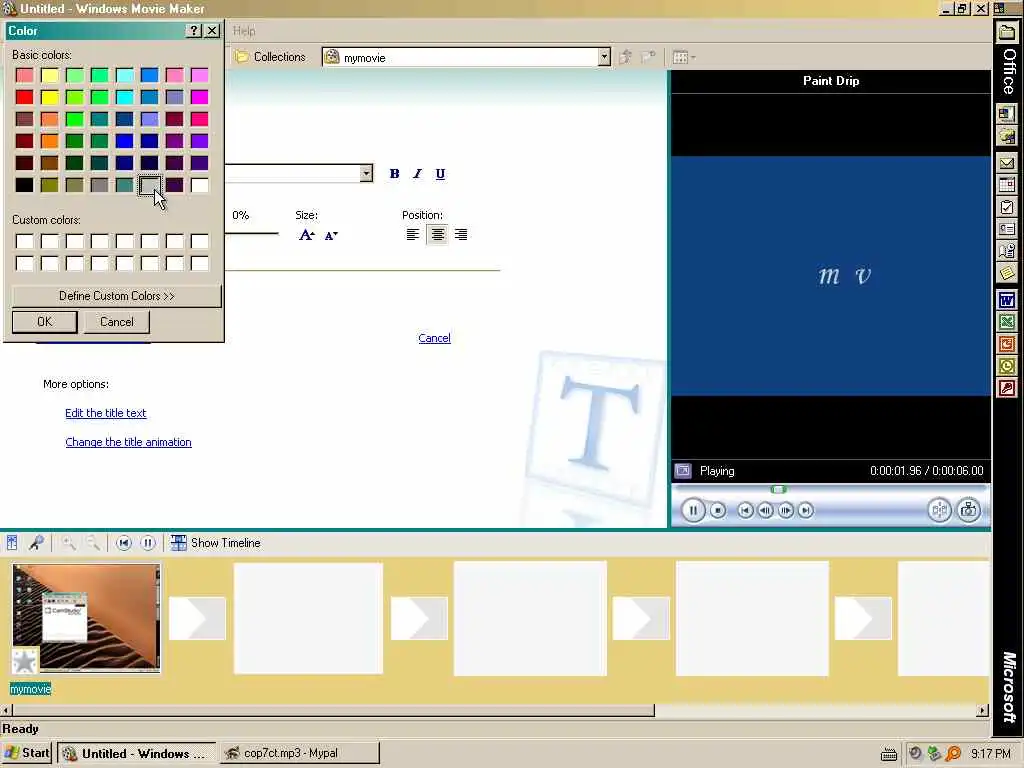Switch preview monitor to full screen
Screen dimensions: 1024x768
(683, 470)
